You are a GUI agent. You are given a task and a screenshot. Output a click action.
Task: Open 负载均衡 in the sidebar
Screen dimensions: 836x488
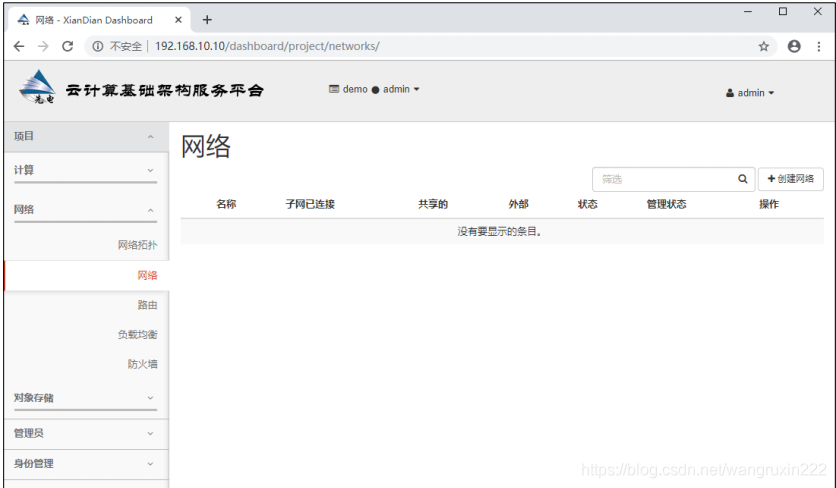click(x=138, y=334)
